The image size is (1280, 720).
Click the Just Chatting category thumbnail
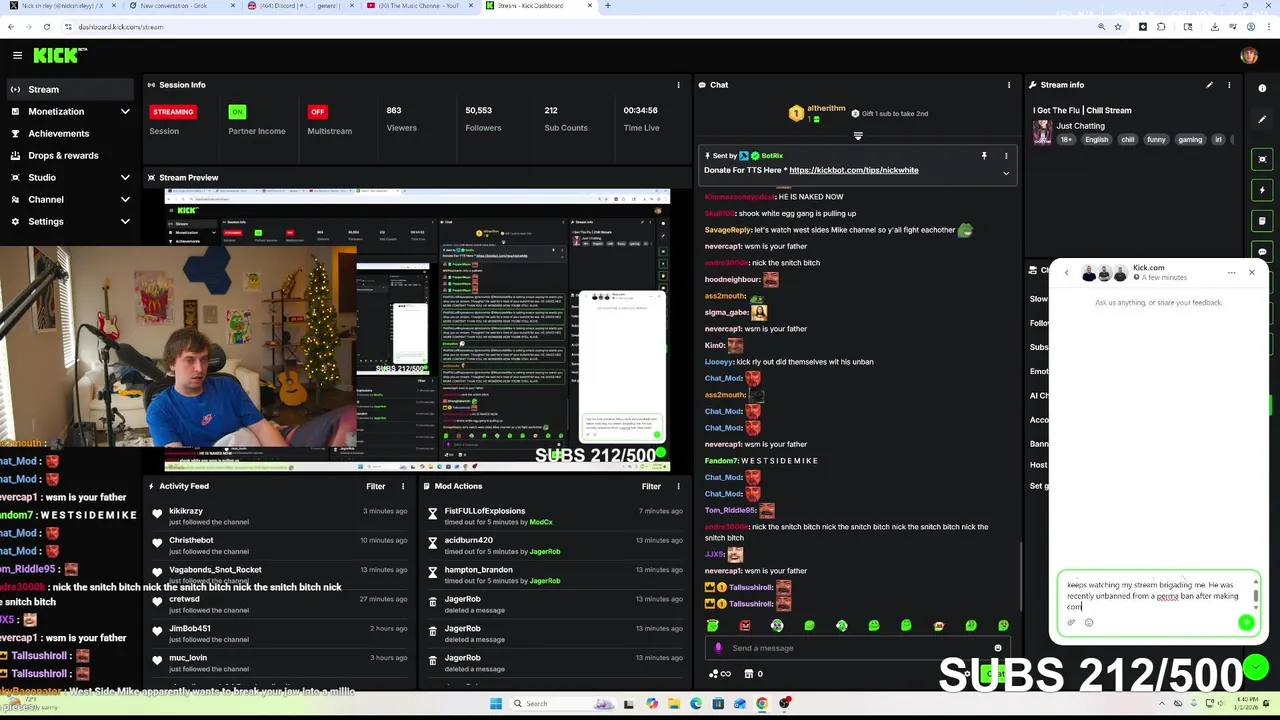[1042, 133]
